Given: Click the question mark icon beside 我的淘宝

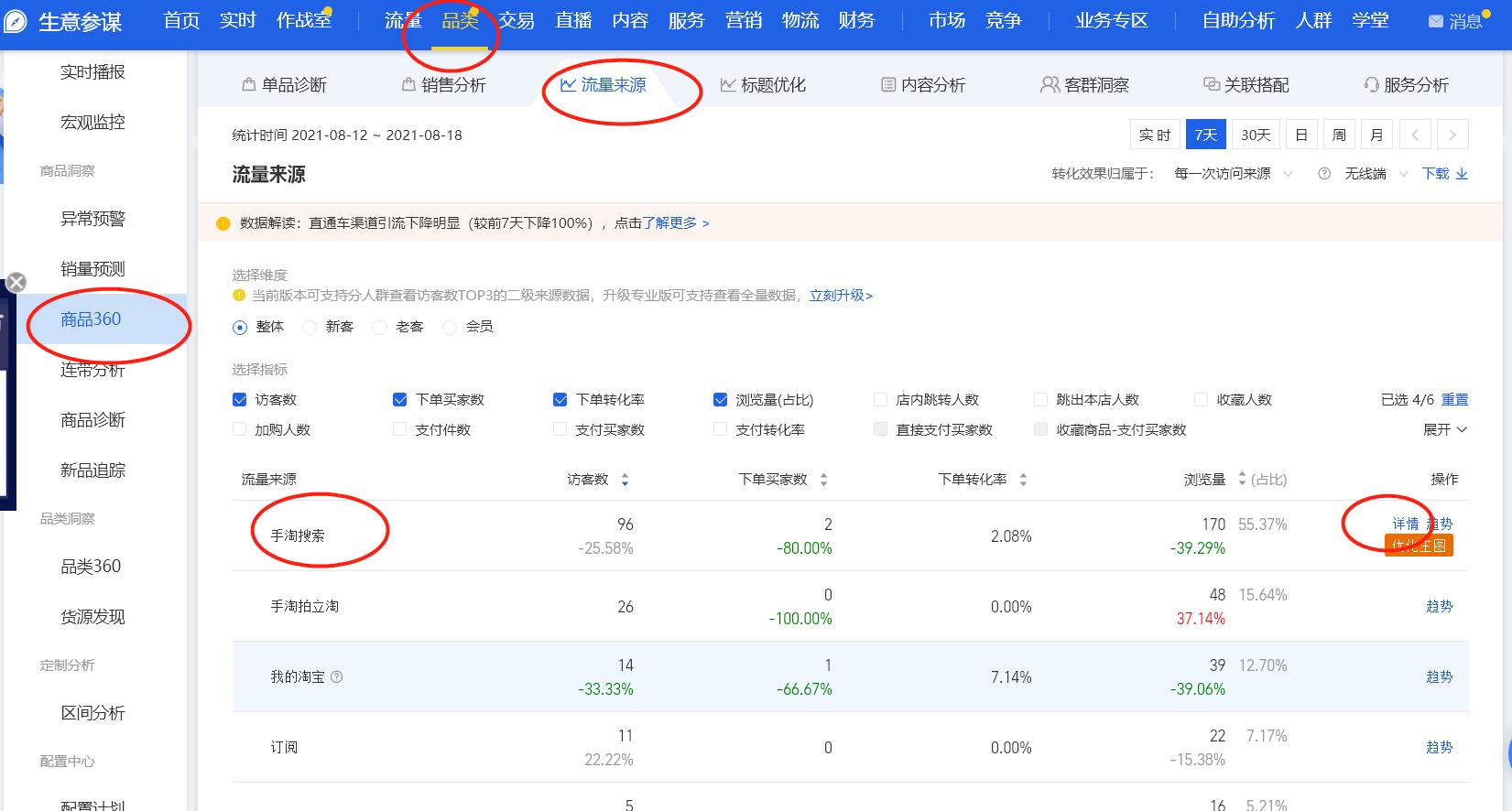Looking at the screenshot, I should click(336, 677).
